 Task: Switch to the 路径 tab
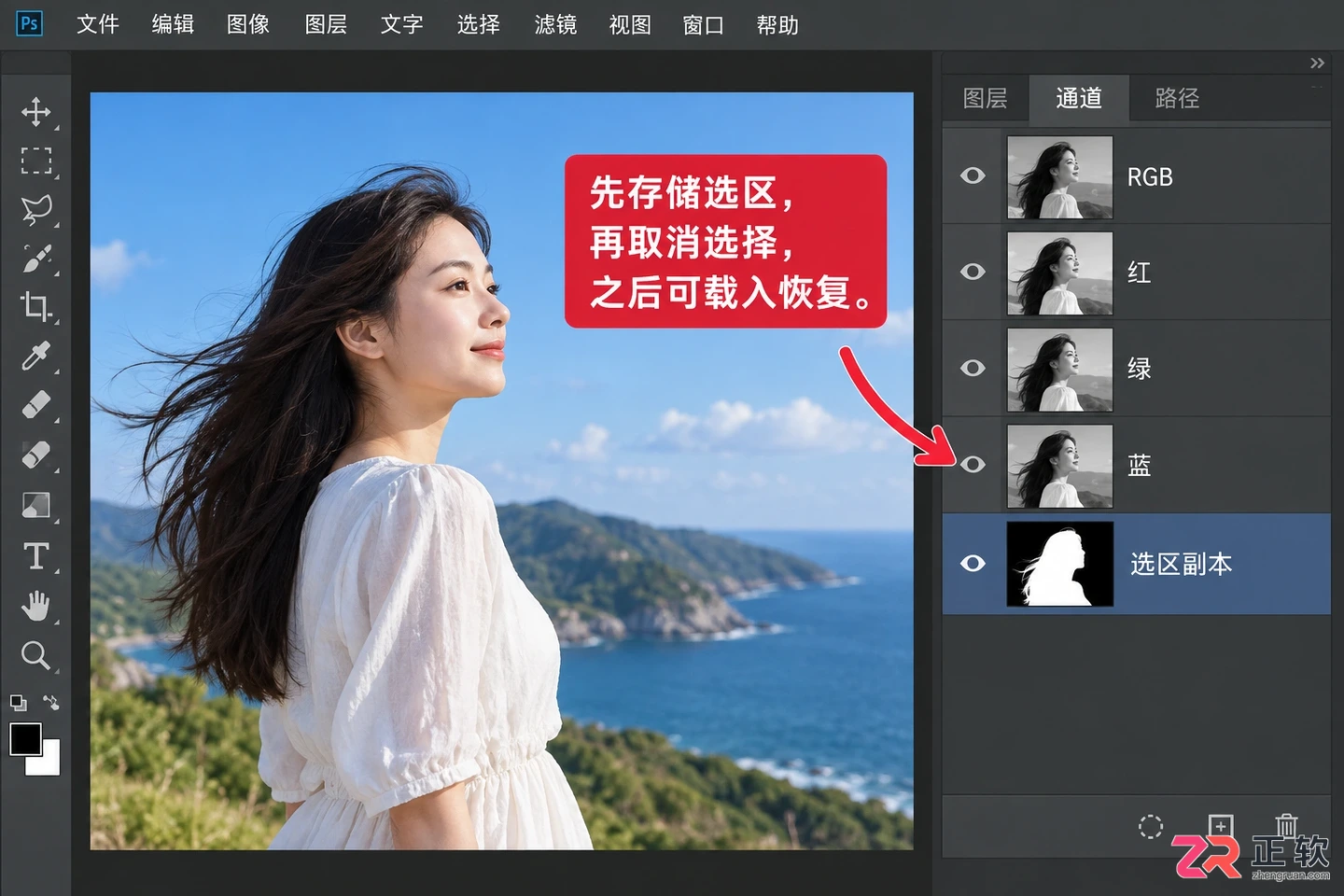(1177, 98)
